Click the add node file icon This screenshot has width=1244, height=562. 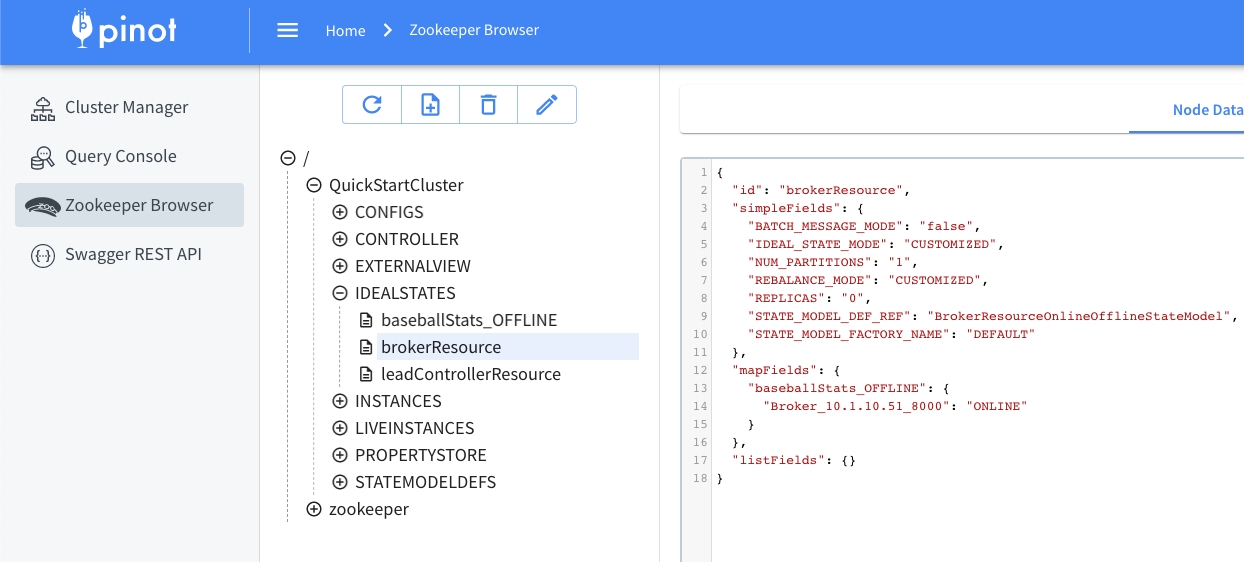point(430,105)
